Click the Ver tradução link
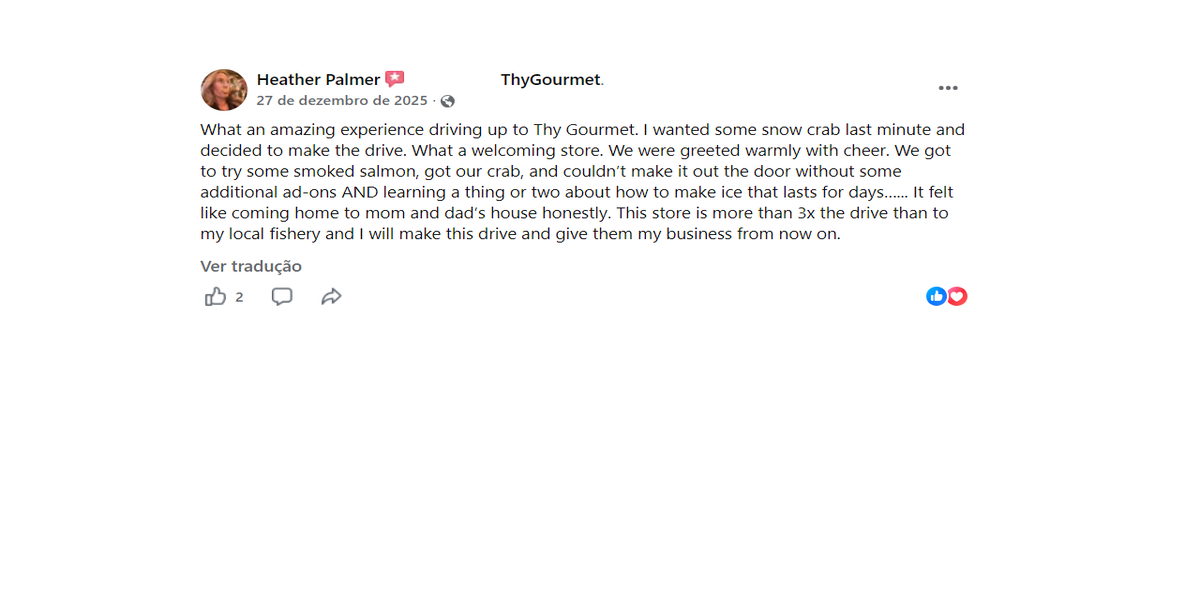1200x600 pixels. tap(251, 266)
